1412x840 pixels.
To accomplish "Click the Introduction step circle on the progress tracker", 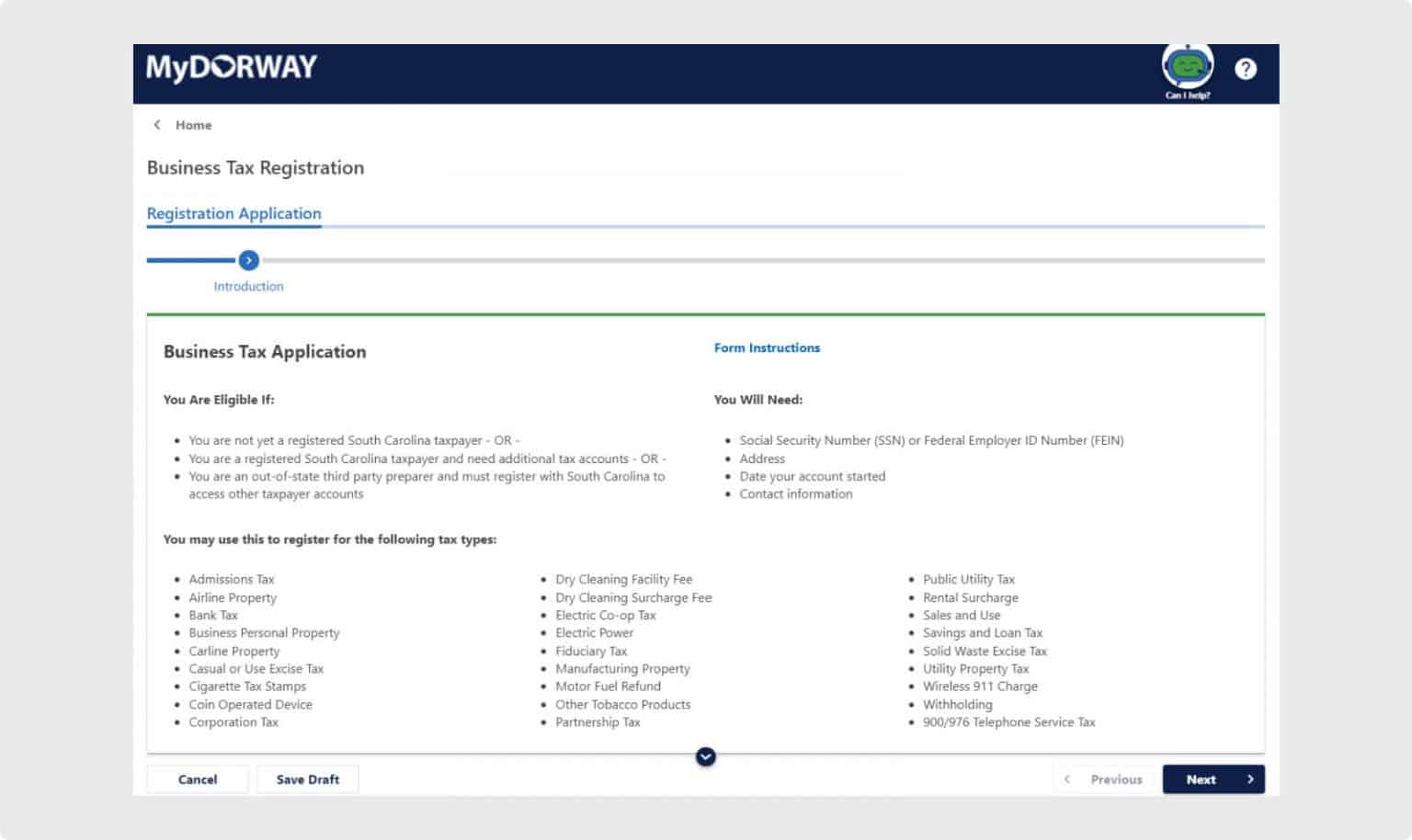I will 248,260.
